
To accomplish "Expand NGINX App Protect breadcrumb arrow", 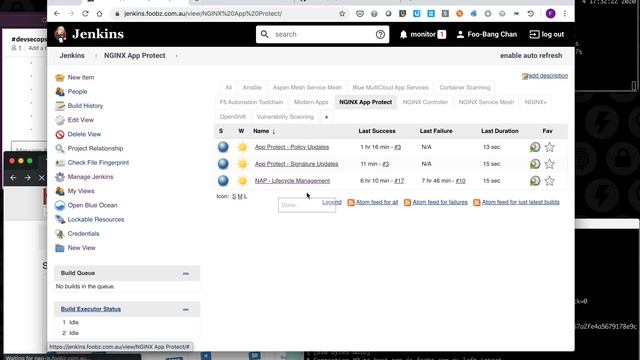I will [177, 56].
